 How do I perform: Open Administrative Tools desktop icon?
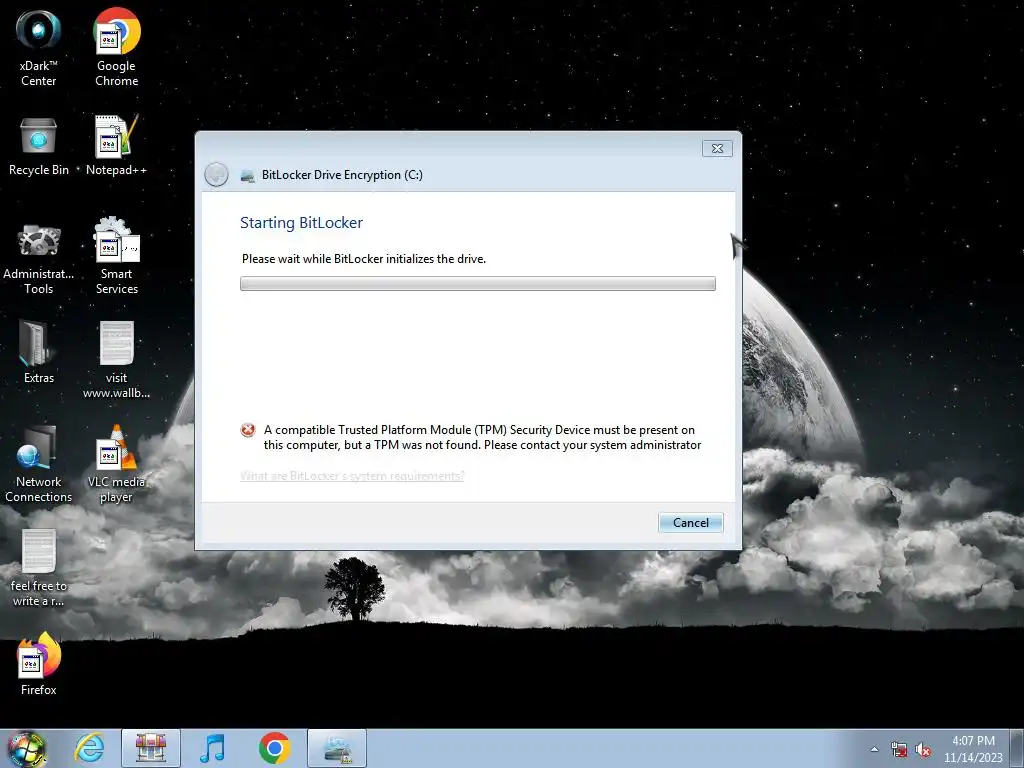click(39, 259)
